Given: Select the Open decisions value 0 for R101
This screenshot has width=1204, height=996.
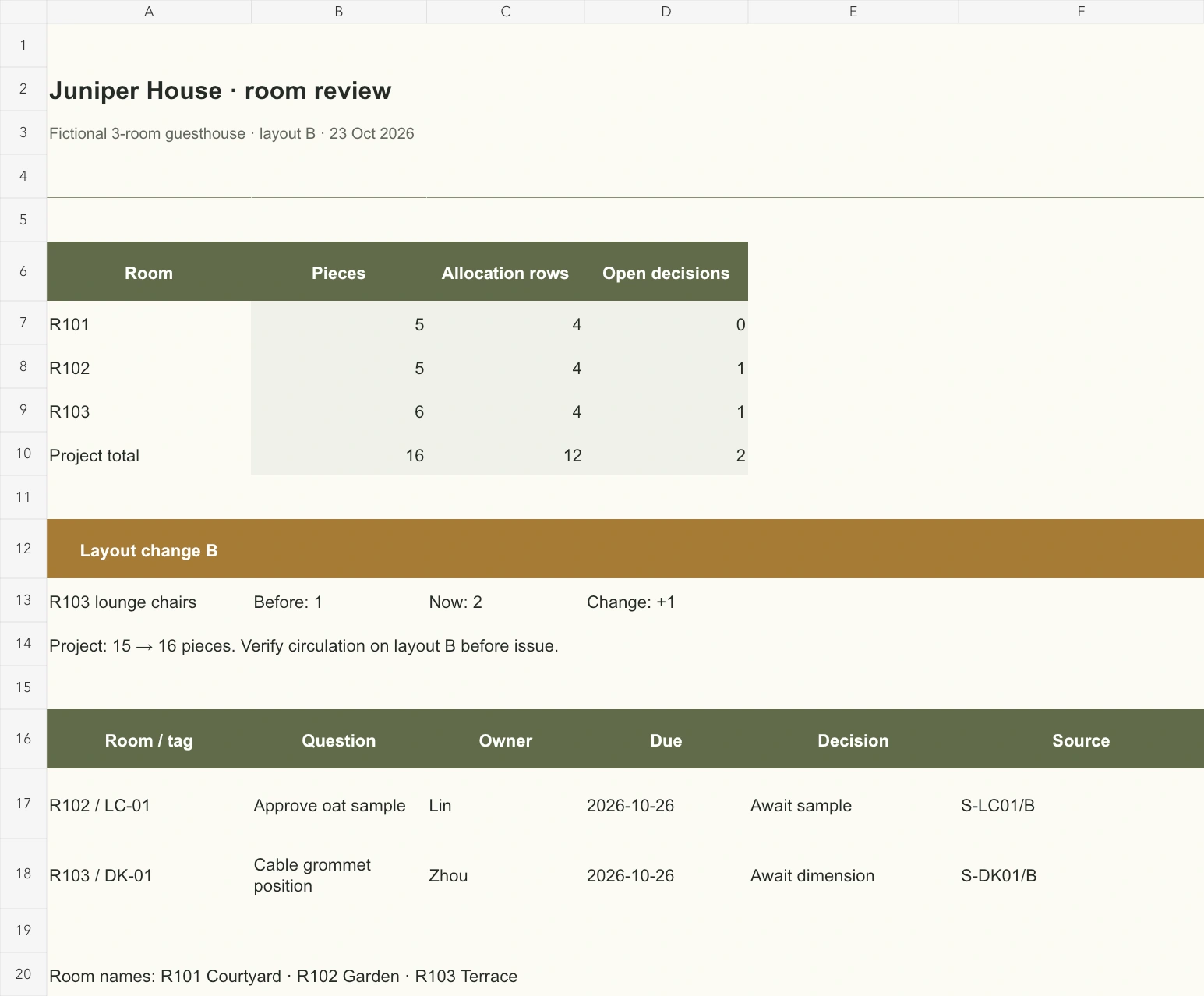Looking at the screenshot, I should [666, 324].
